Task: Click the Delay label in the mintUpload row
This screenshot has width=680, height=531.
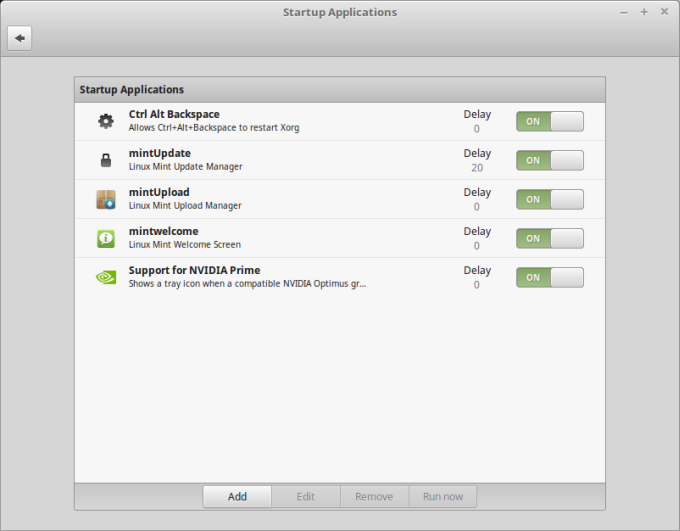Action: (x=477, y=193)
